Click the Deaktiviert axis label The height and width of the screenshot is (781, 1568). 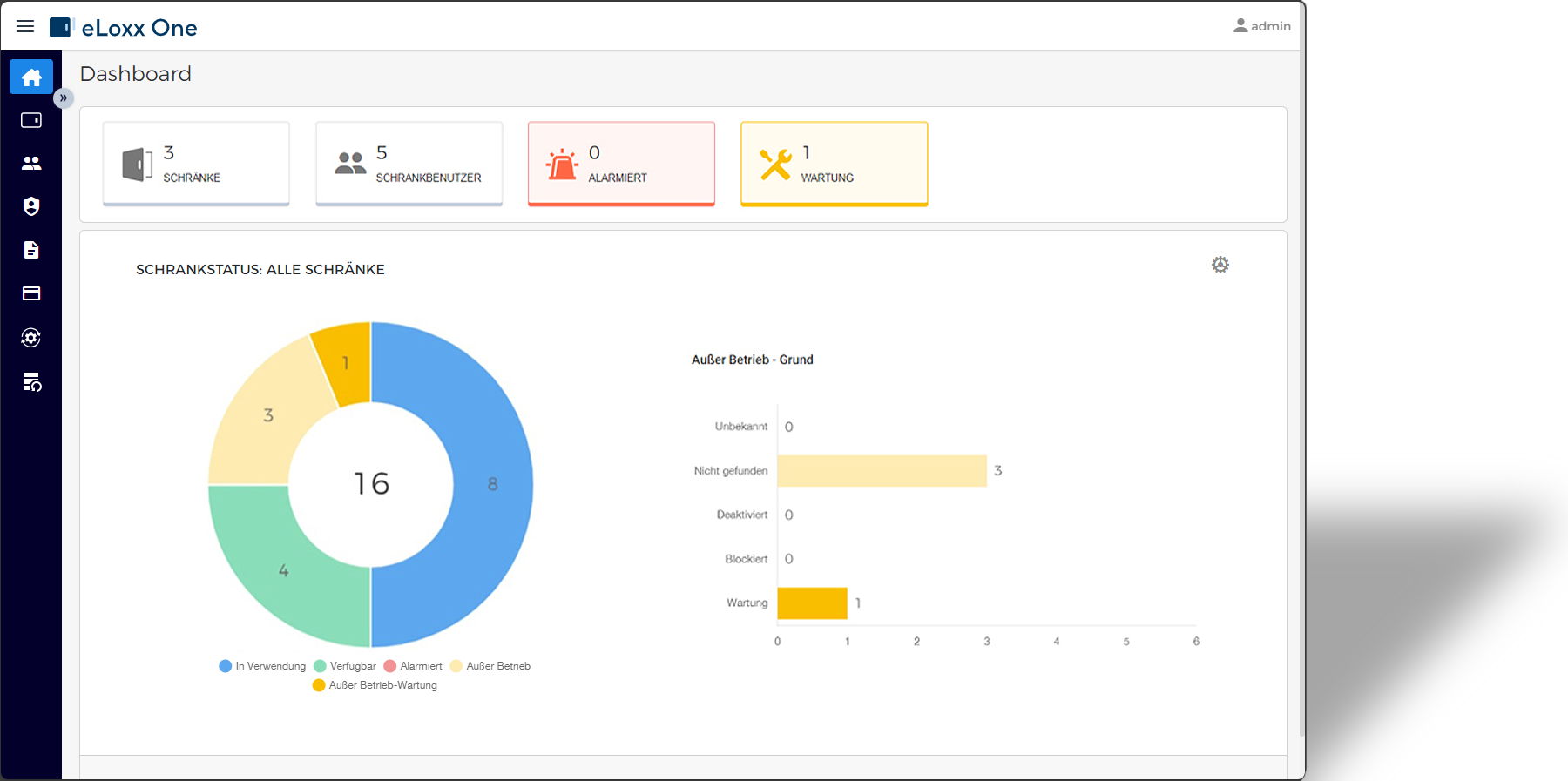742,515
